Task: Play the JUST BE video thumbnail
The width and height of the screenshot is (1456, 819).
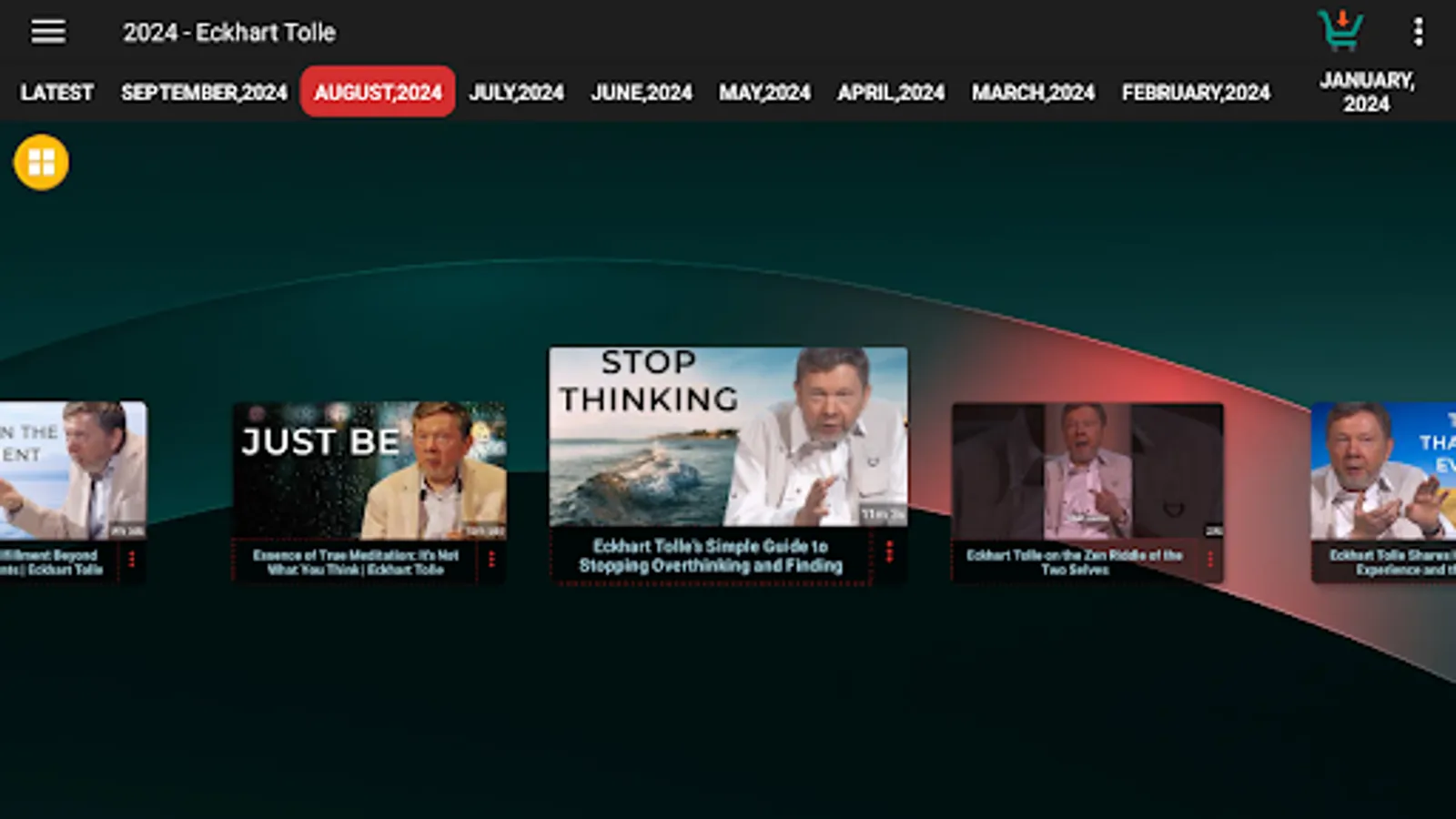Action: click(x=369, y=470)
